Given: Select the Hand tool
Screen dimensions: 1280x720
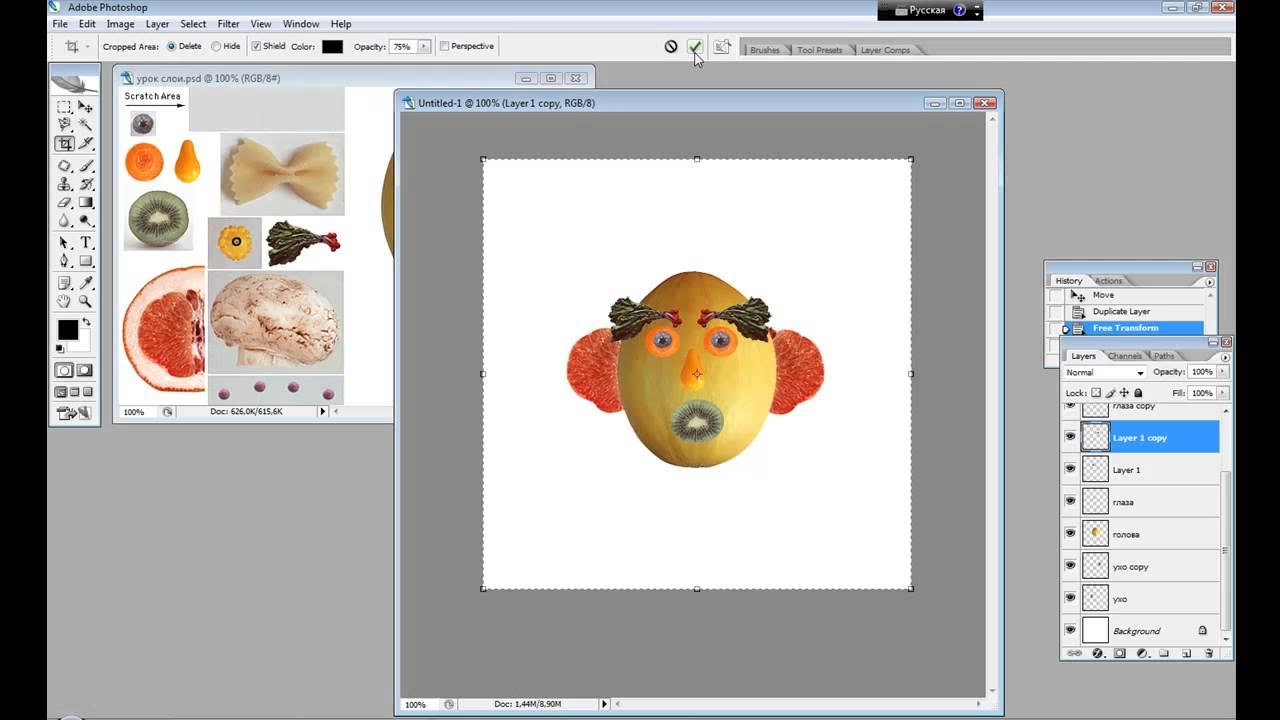Looking at the screenshot, I should pos(64,301).
